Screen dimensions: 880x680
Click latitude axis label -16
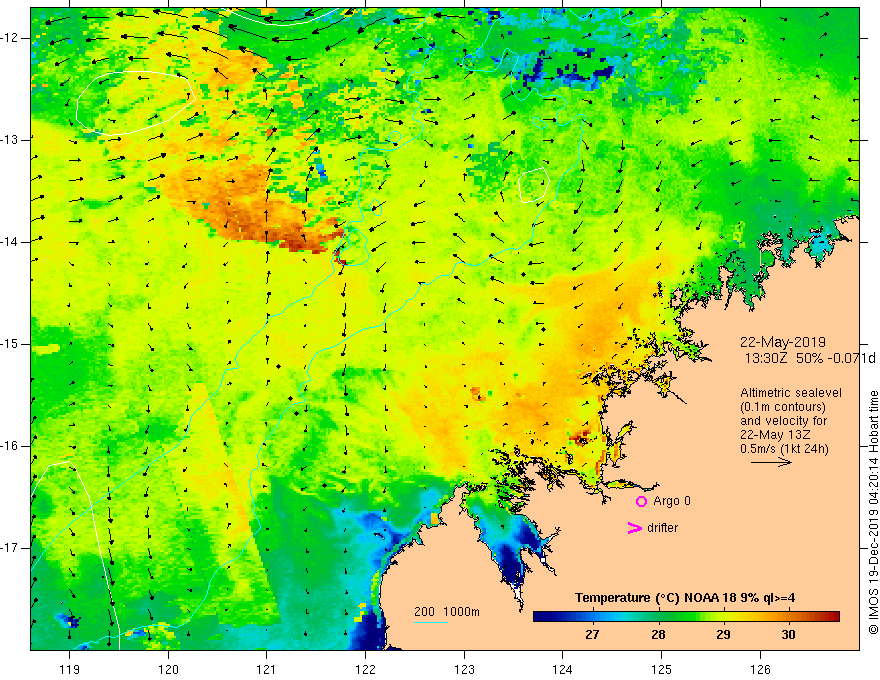click(x=11, y=446)
